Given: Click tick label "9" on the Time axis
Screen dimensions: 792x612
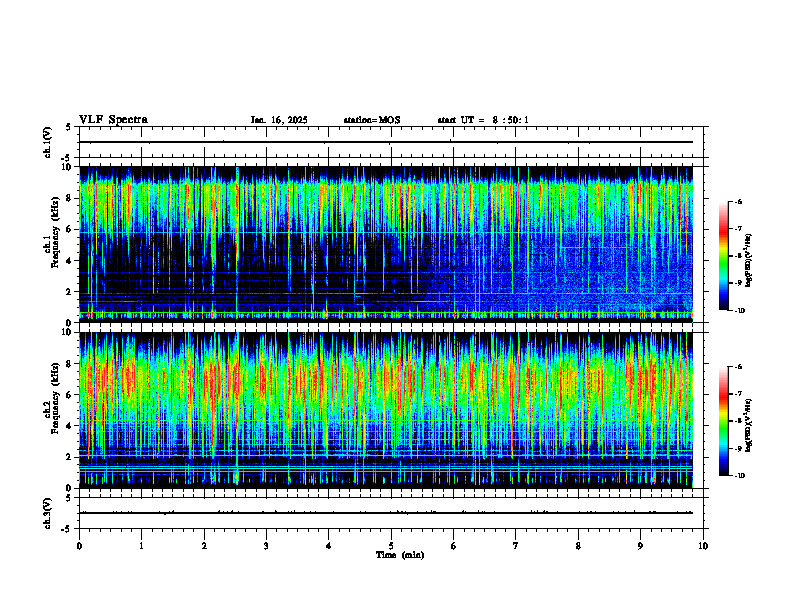Looking at the screenshot, I should coord(640,546).
